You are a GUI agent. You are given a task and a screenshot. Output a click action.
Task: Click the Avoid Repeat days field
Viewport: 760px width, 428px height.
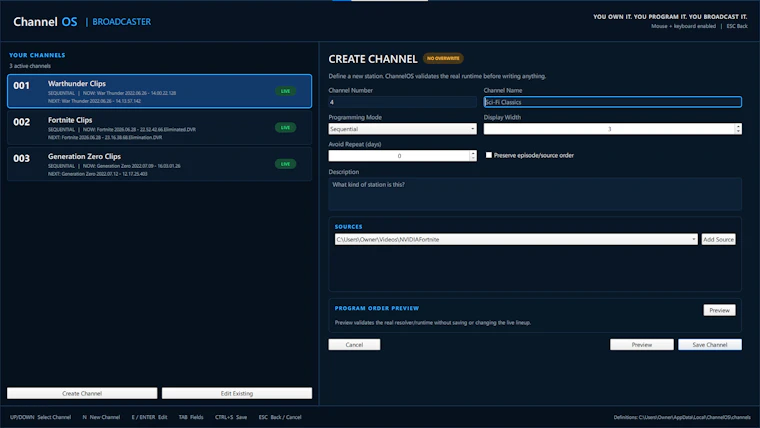click(x=399, y=156)
